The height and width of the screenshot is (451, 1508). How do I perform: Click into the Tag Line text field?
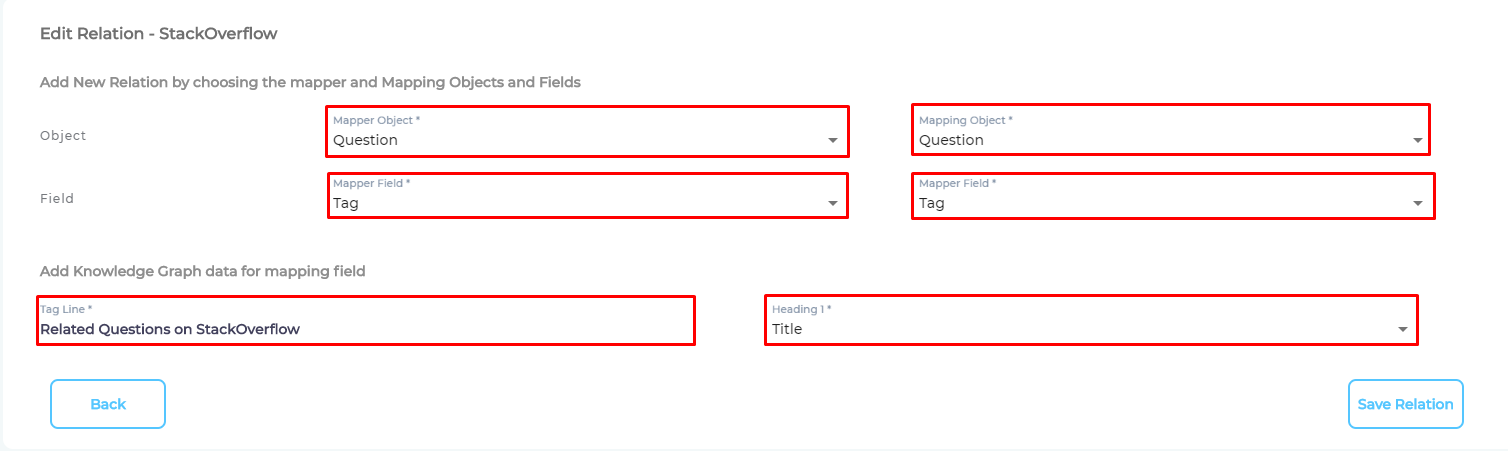pyautogui.click(x=365, y=328)
